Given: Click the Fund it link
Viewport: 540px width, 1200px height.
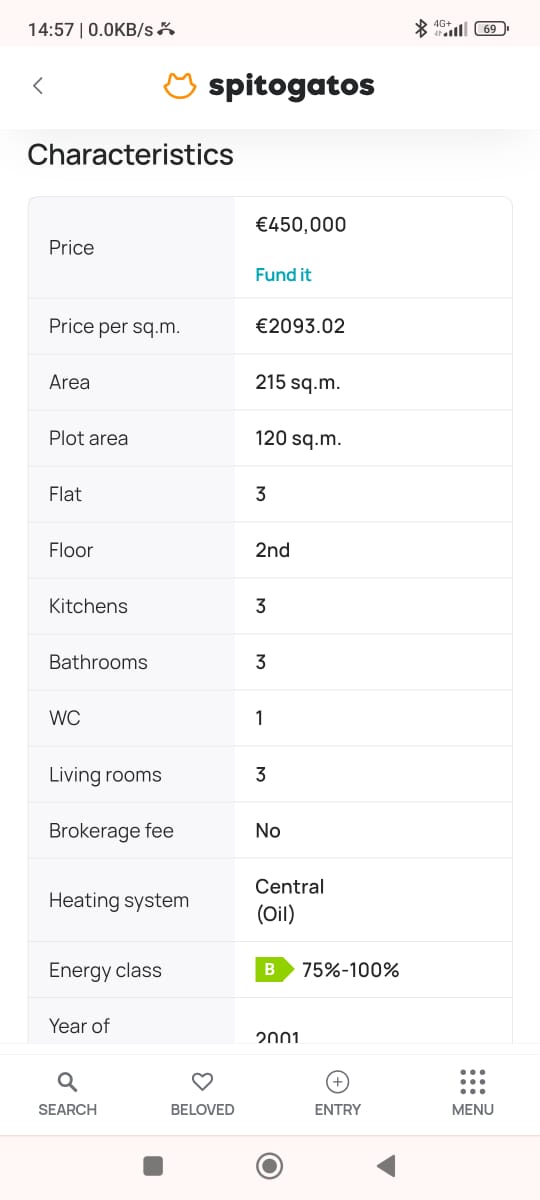Looking at the screenshot, I should (x=283, y=274).
